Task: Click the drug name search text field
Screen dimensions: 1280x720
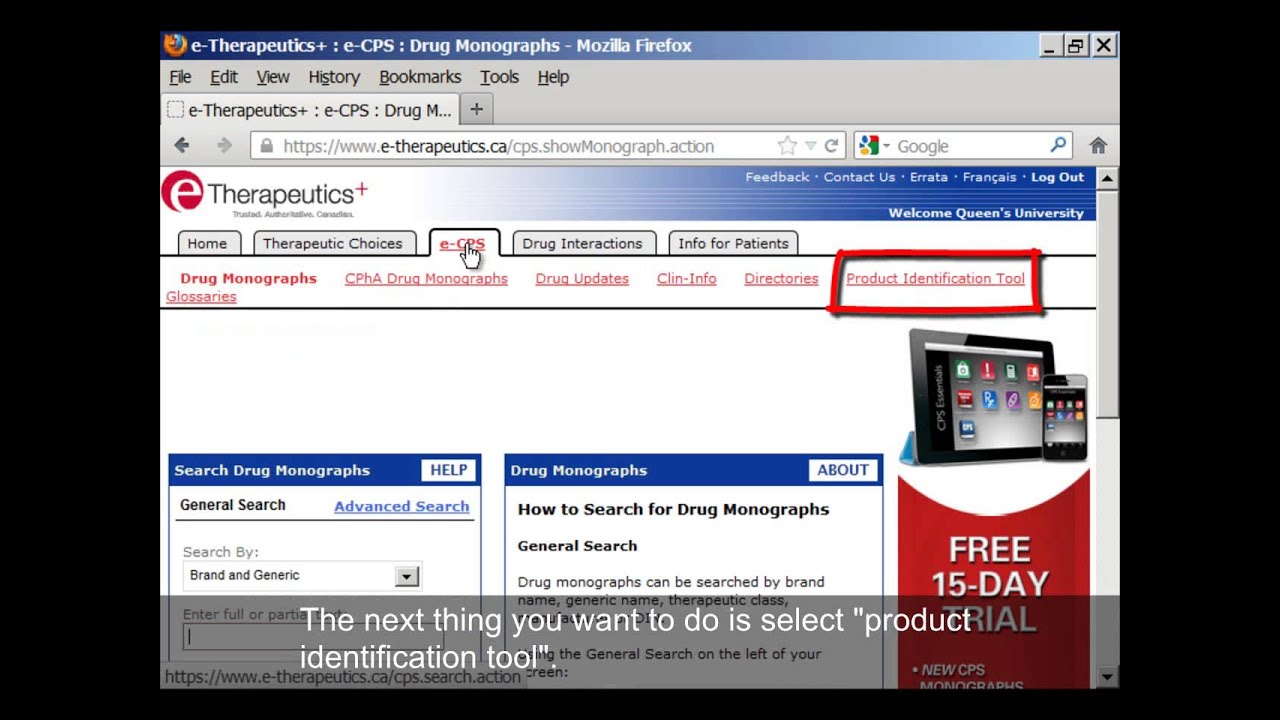Action: tap(314, 637)
